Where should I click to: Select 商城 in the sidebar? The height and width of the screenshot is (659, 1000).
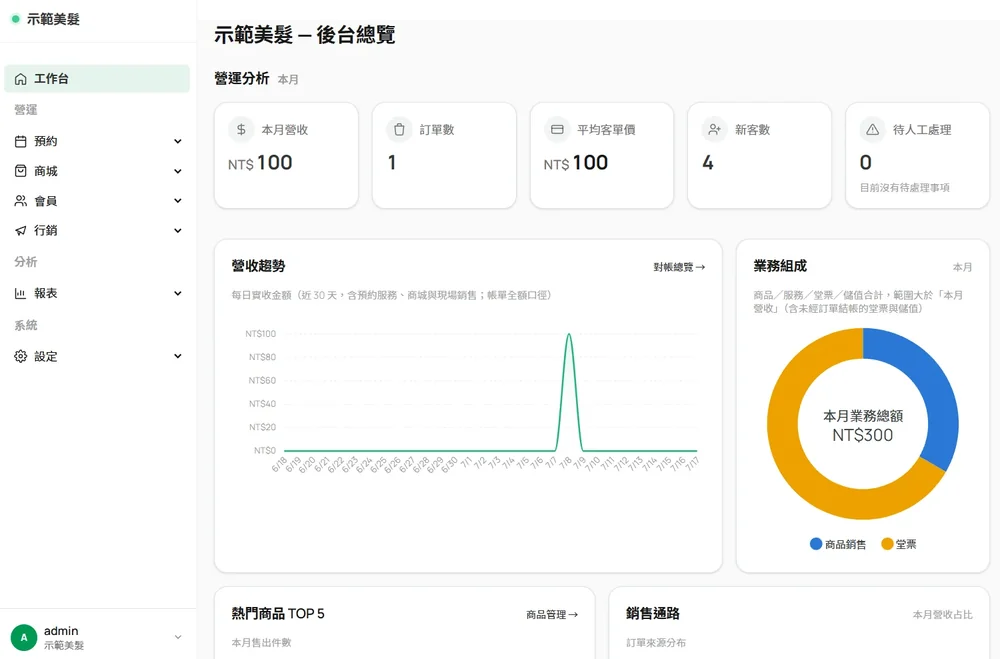click(97, 171)
